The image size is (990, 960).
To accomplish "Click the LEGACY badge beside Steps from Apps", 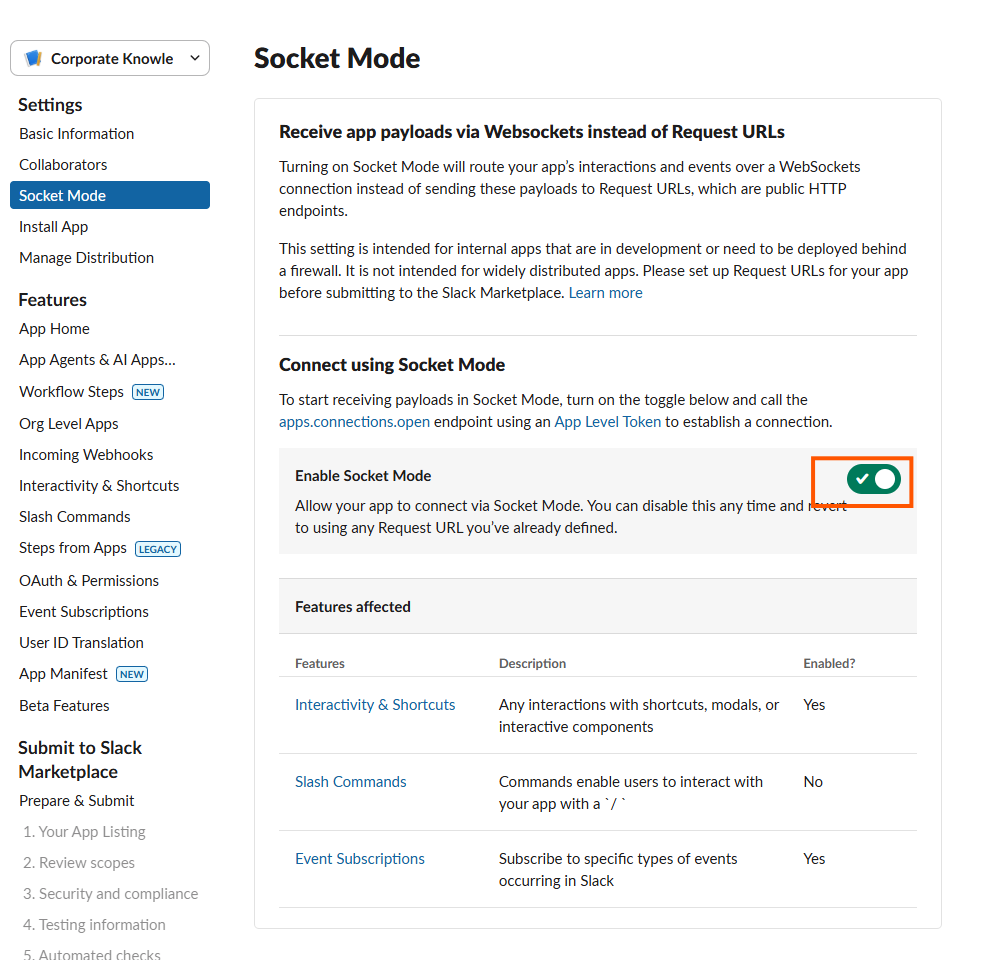I will (158, 549).
